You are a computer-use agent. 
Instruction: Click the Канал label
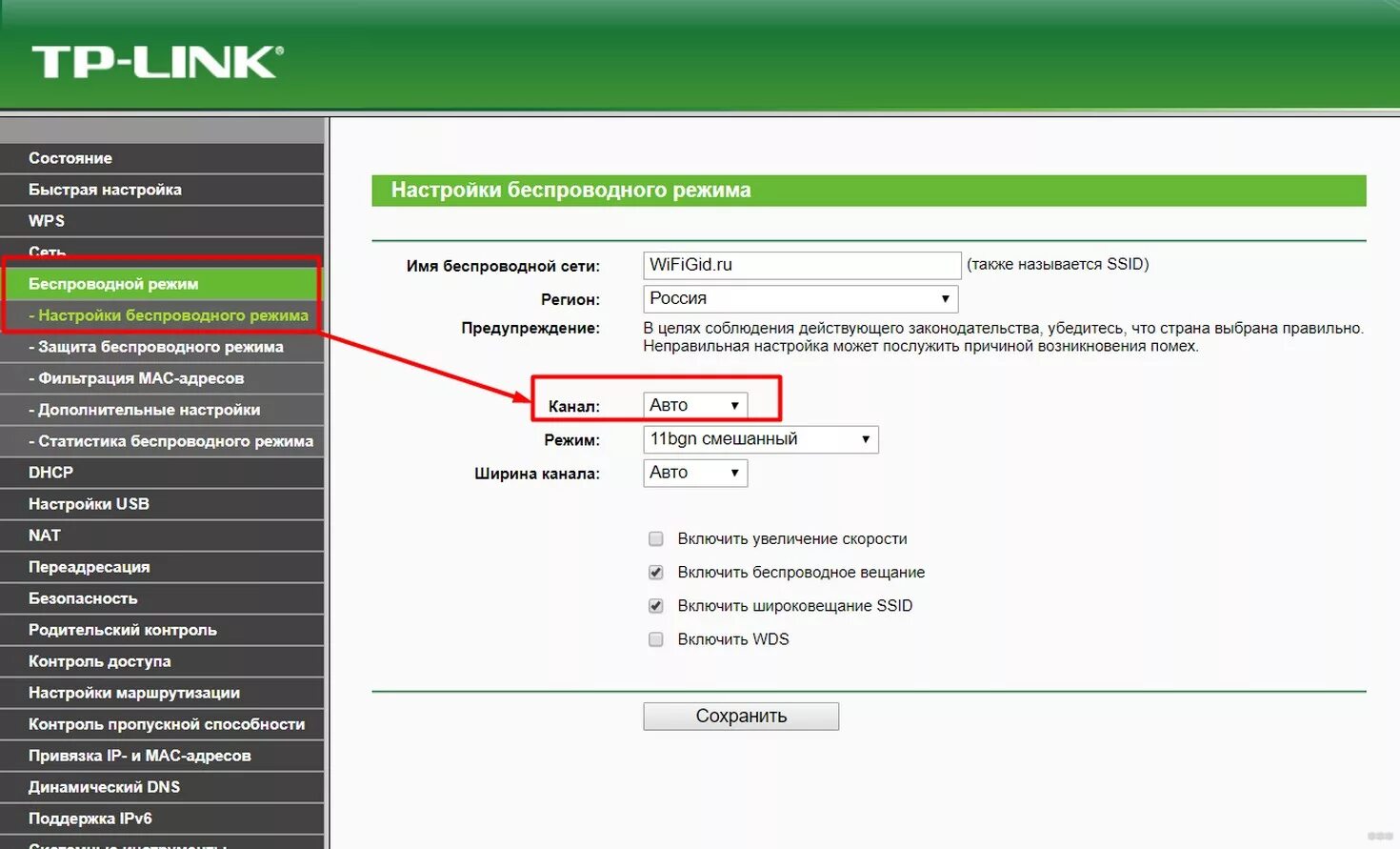(574, 406)
